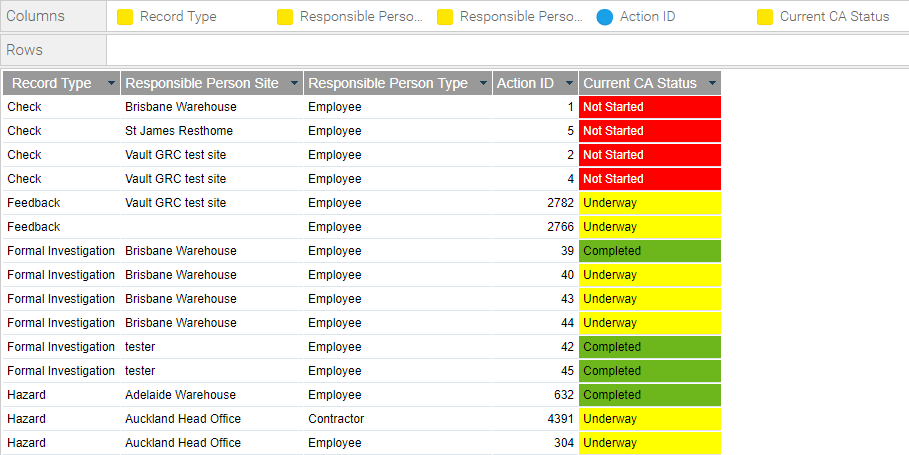Open the Action ID column dropdown arrow
Viewport: 909px width, 455px height.
coord(569,83)
